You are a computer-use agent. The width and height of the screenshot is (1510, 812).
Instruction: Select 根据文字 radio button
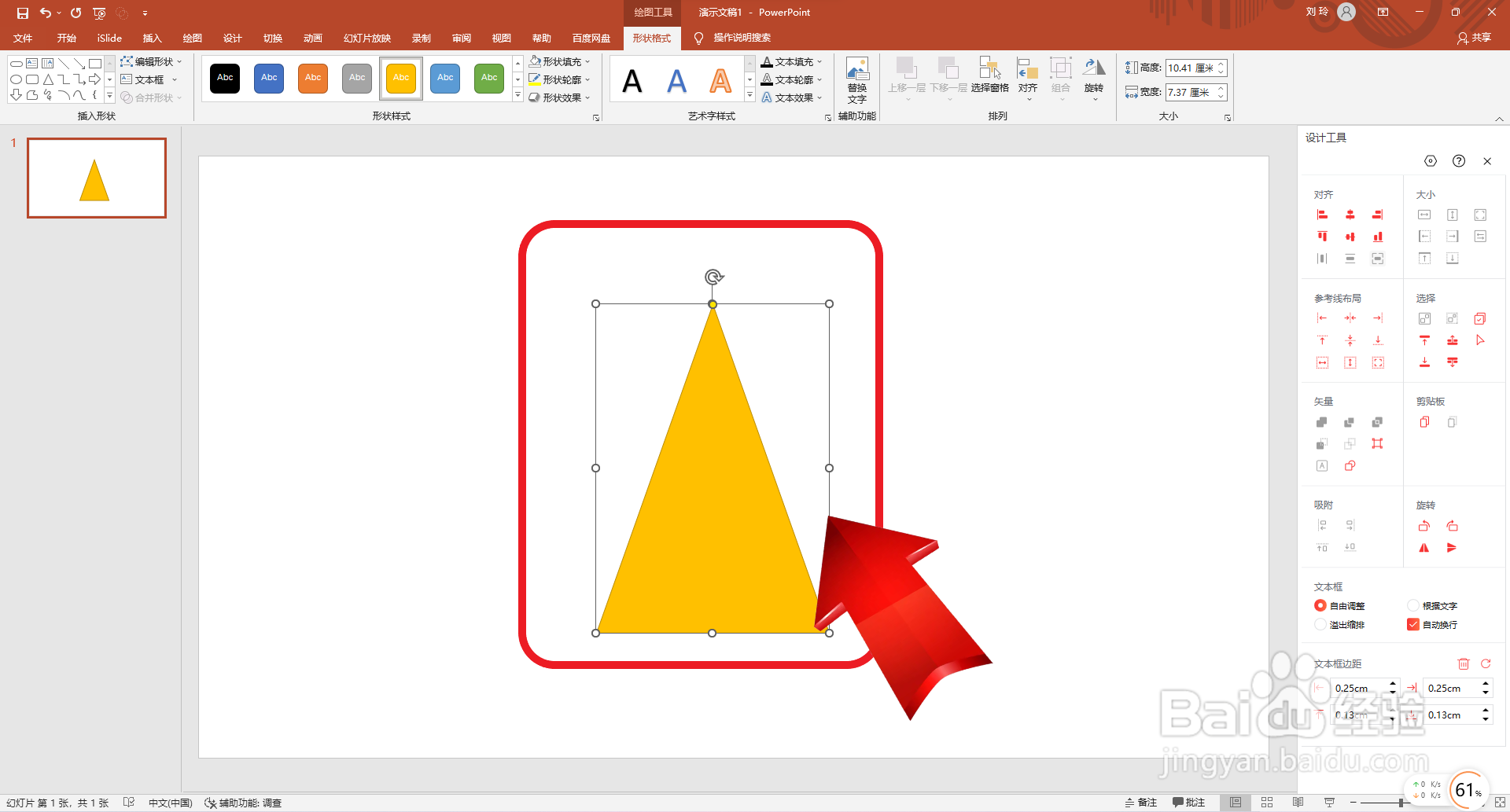1413,605
